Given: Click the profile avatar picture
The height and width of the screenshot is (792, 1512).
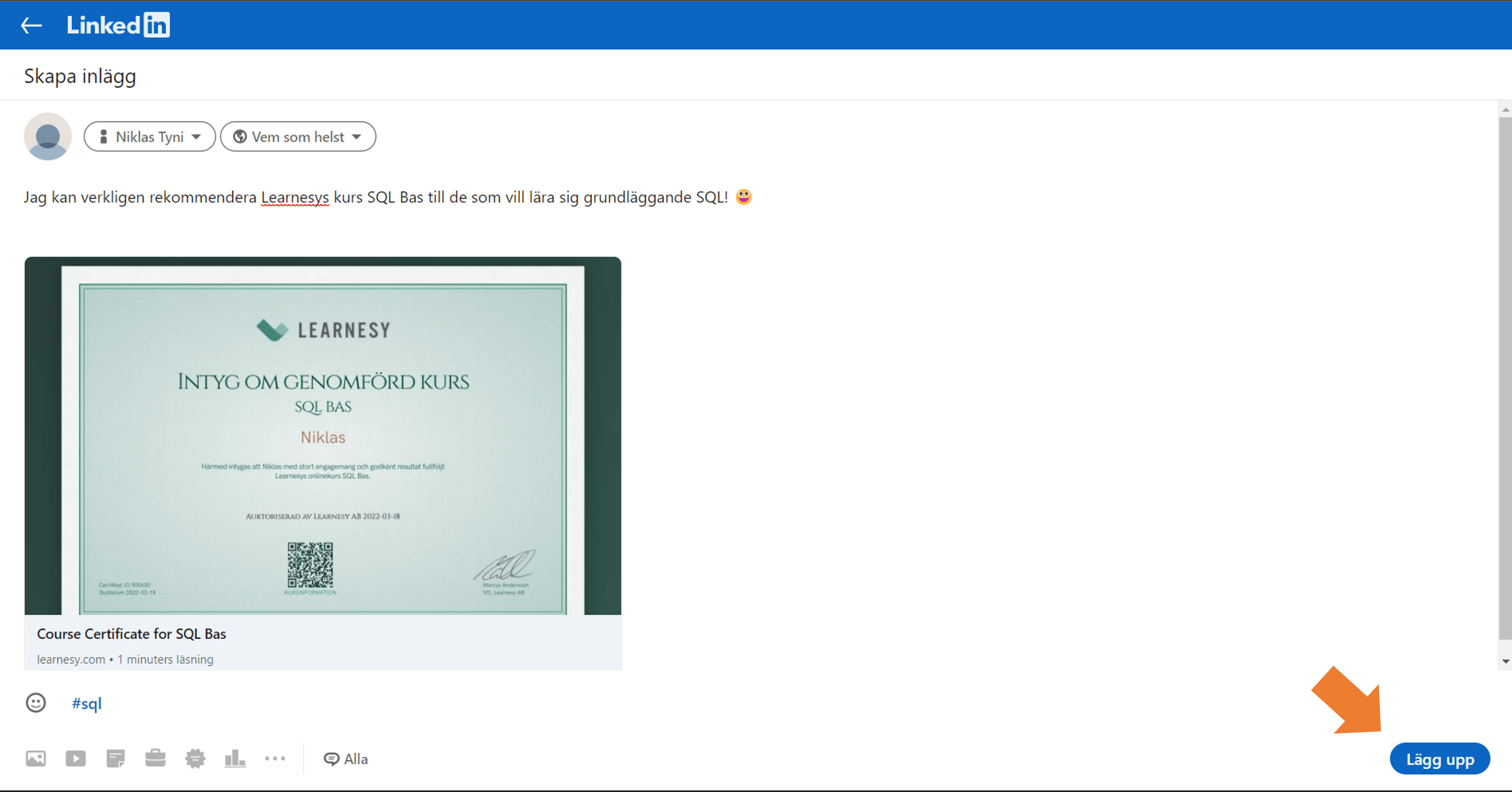Looking at the screenshot, I should [x=48, y=136].
